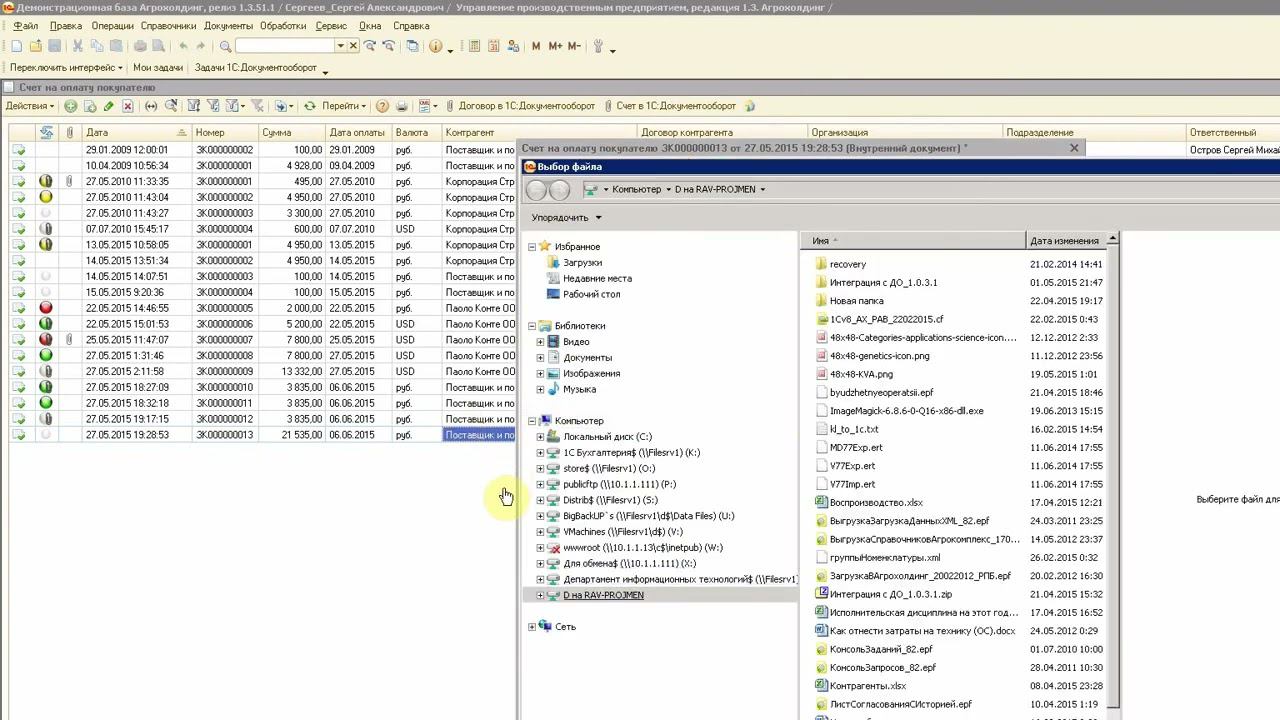Click the pencil Edit document icon
The image size is (1280, 720).
tap(108, 106)
